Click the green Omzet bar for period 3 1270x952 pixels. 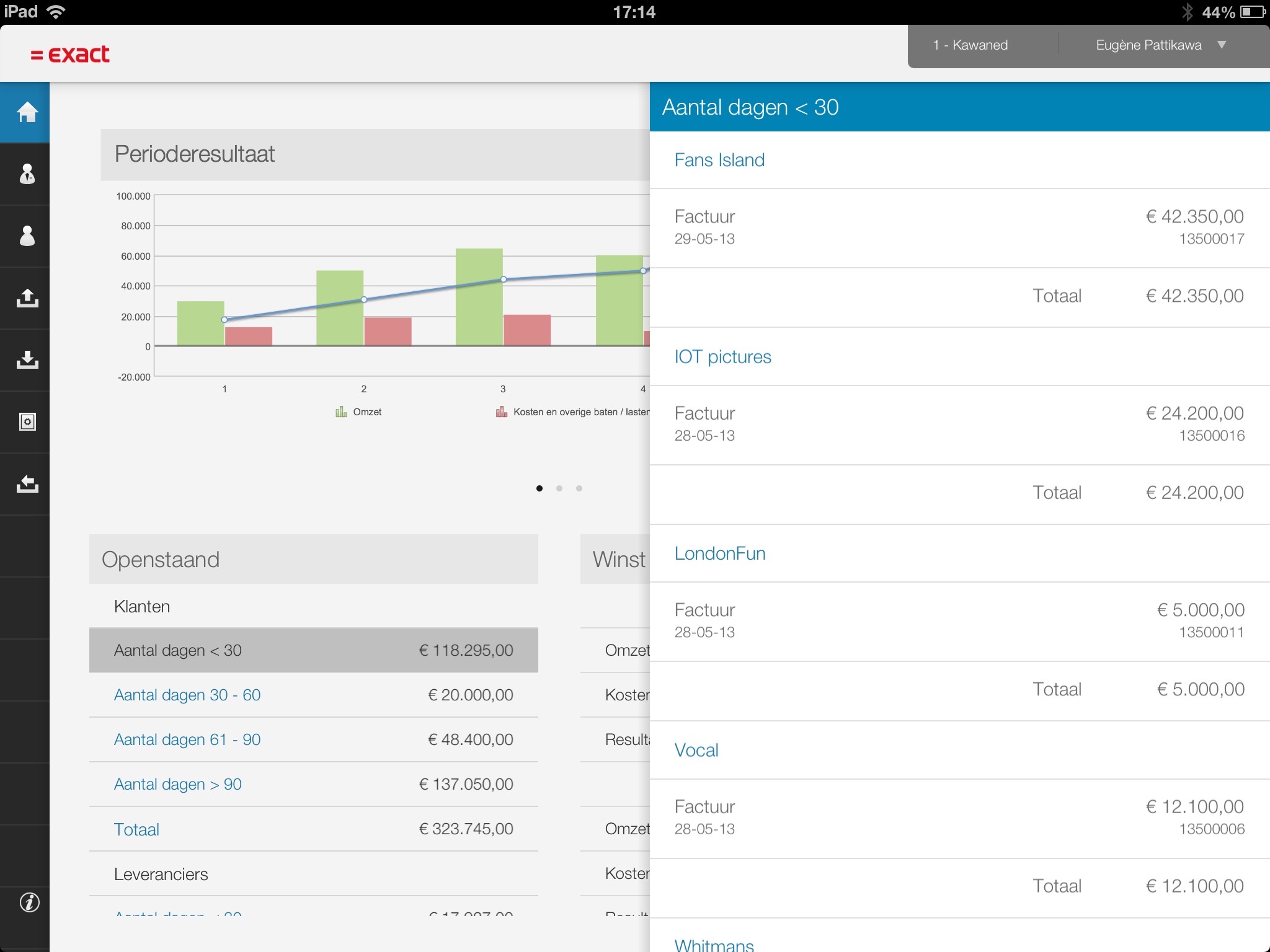coord(479,297)
